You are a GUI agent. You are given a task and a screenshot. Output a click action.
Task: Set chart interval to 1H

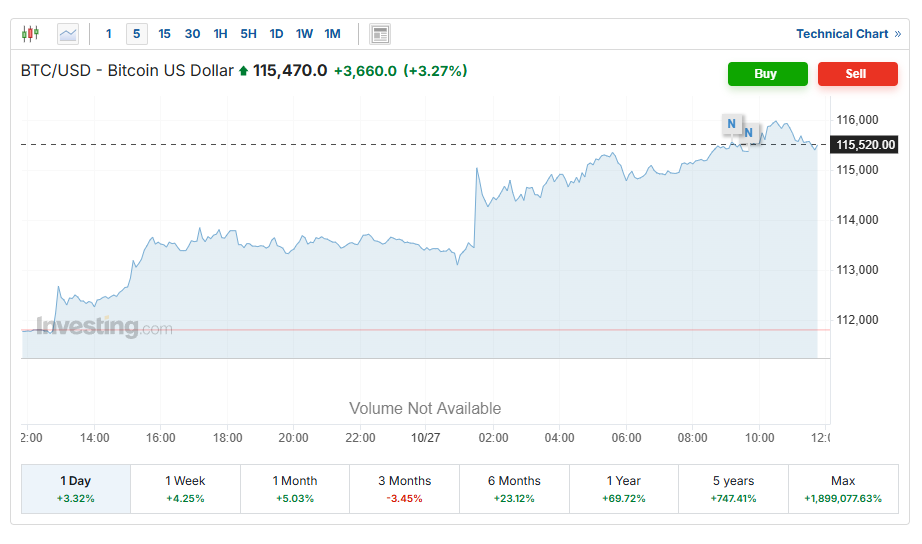[221, 34]
